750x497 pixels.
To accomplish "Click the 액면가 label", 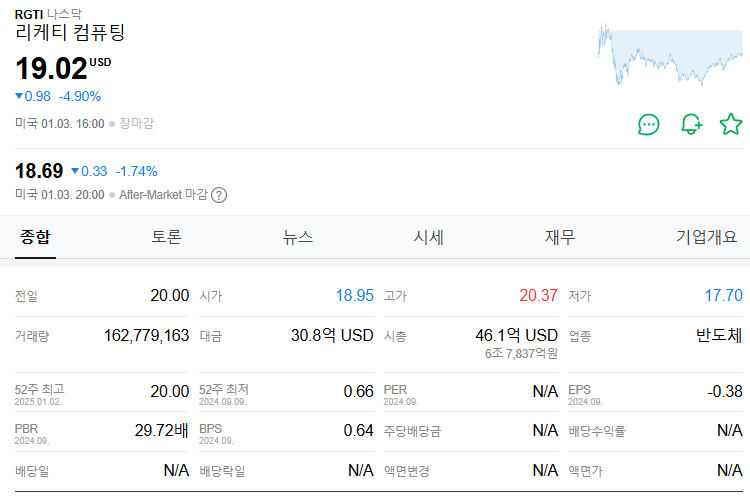I will tap(585, 471).
